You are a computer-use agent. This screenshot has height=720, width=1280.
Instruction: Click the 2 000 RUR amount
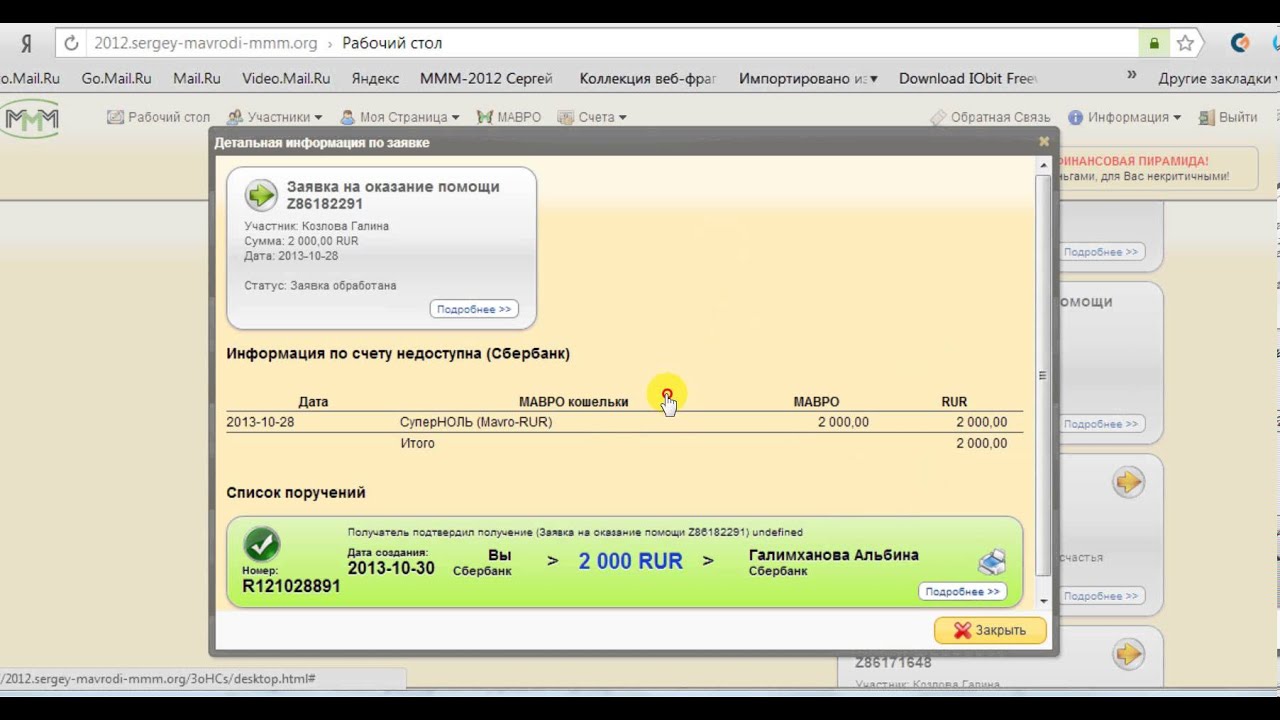[x=631, y=561]
